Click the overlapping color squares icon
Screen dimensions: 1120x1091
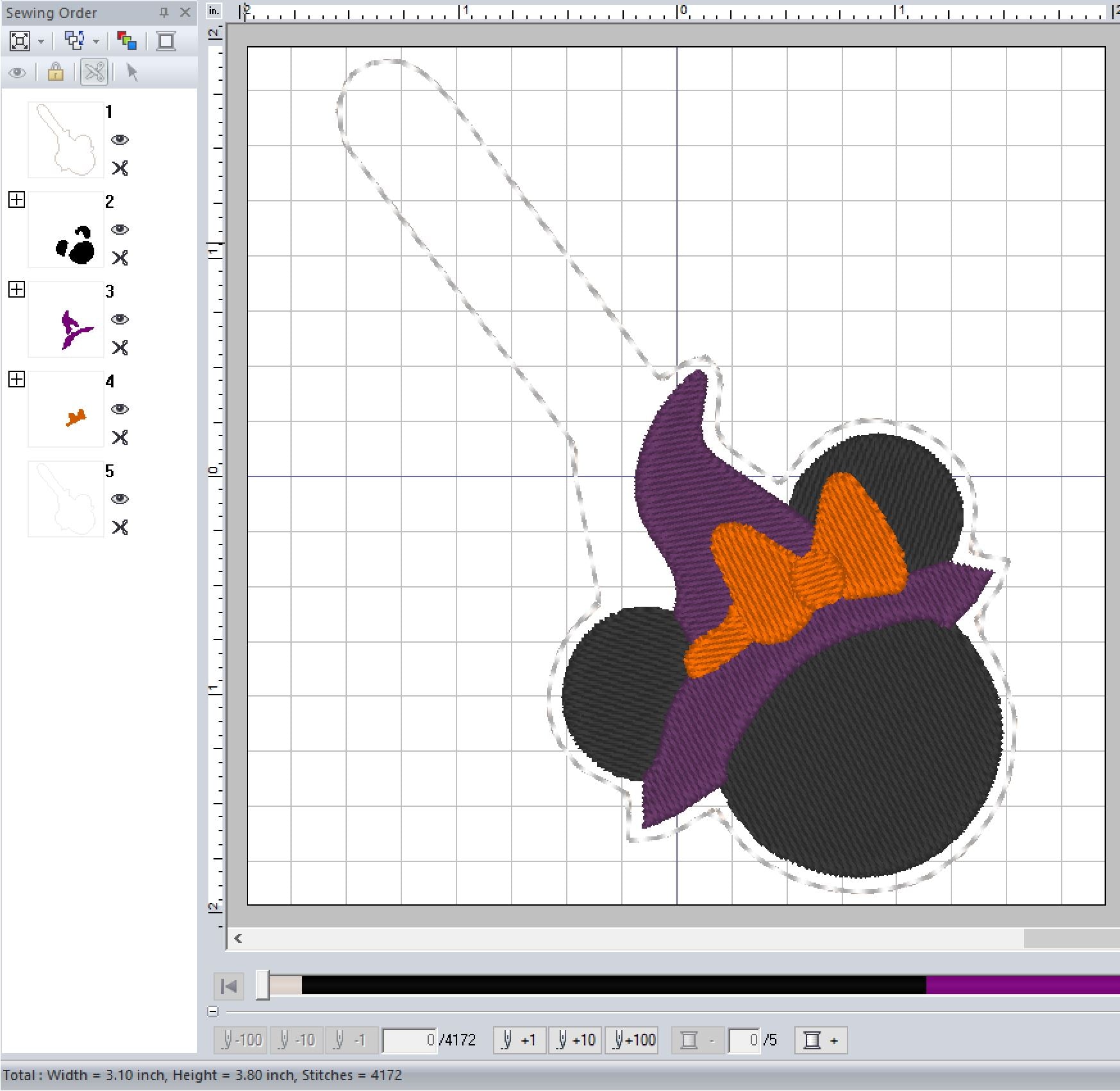pos(127,41)
